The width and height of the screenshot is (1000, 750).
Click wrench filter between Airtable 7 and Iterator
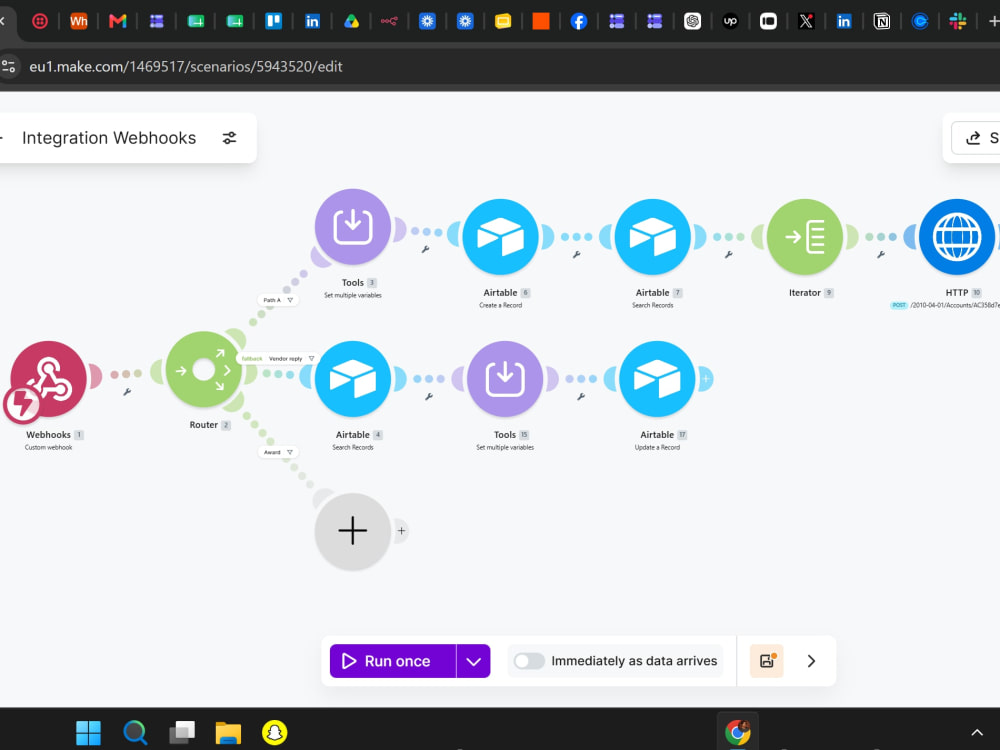tap(728, 254)
